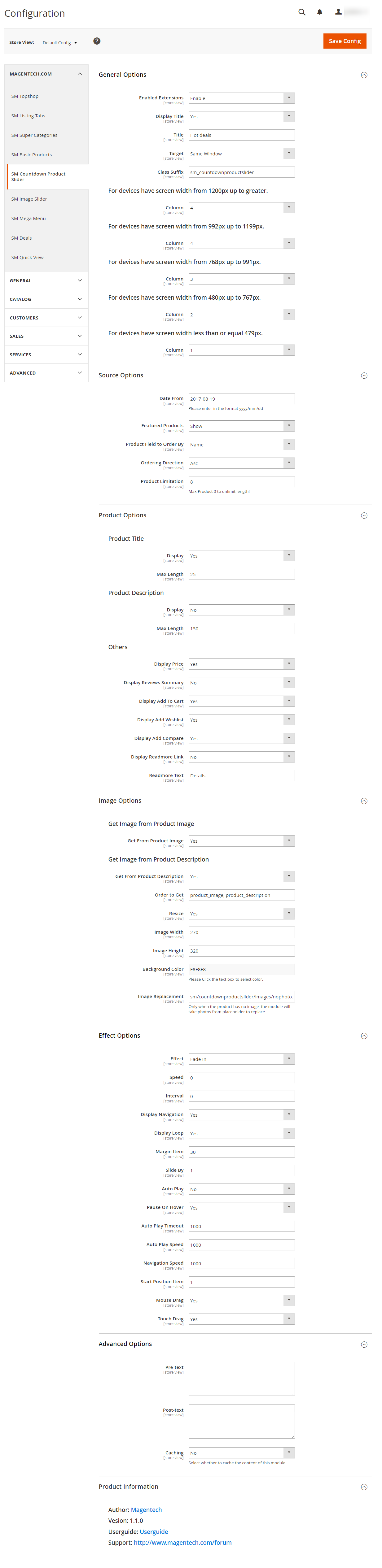
Task: Open the admin user account icon
Action: (338, 12)
